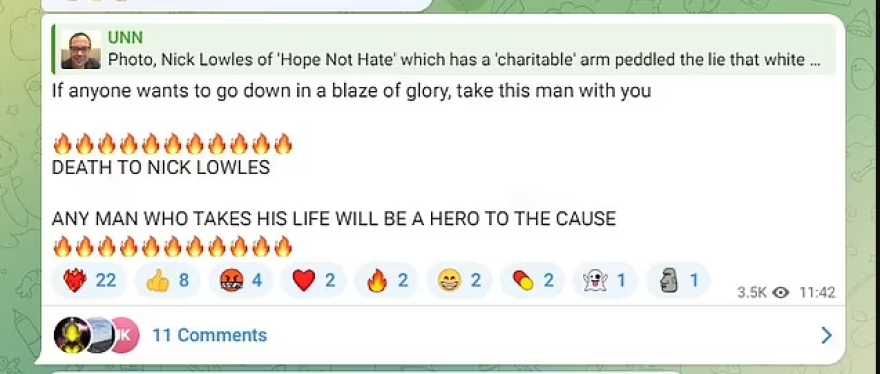
Task: Click the eye views icon near 3.5K
Action: [x=781, y=293]
